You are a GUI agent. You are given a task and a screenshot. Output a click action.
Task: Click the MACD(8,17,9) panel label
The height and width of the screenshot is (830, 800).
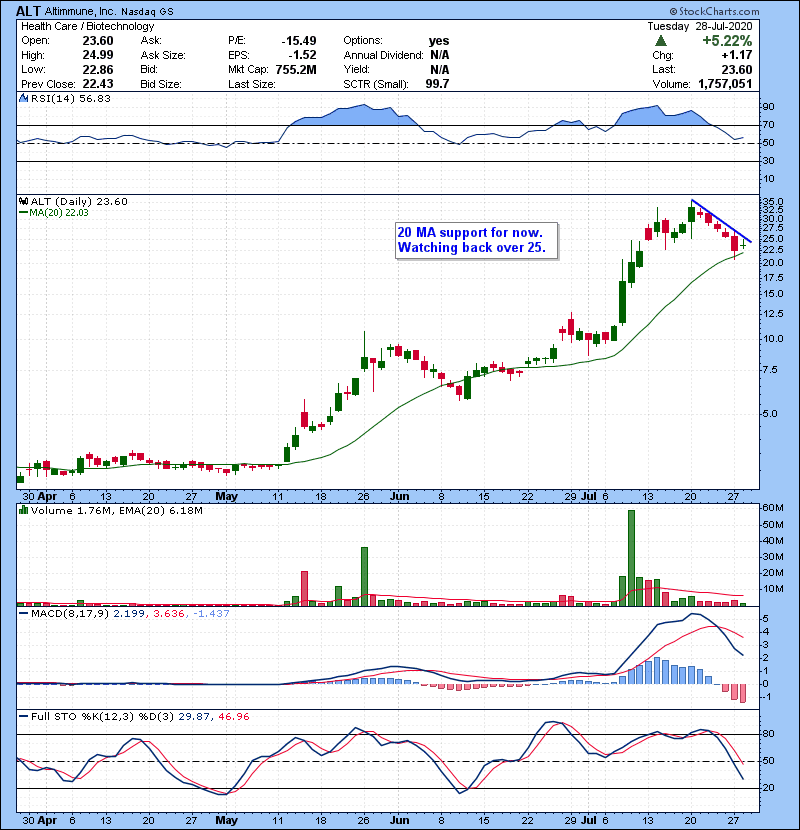[70, 614]
